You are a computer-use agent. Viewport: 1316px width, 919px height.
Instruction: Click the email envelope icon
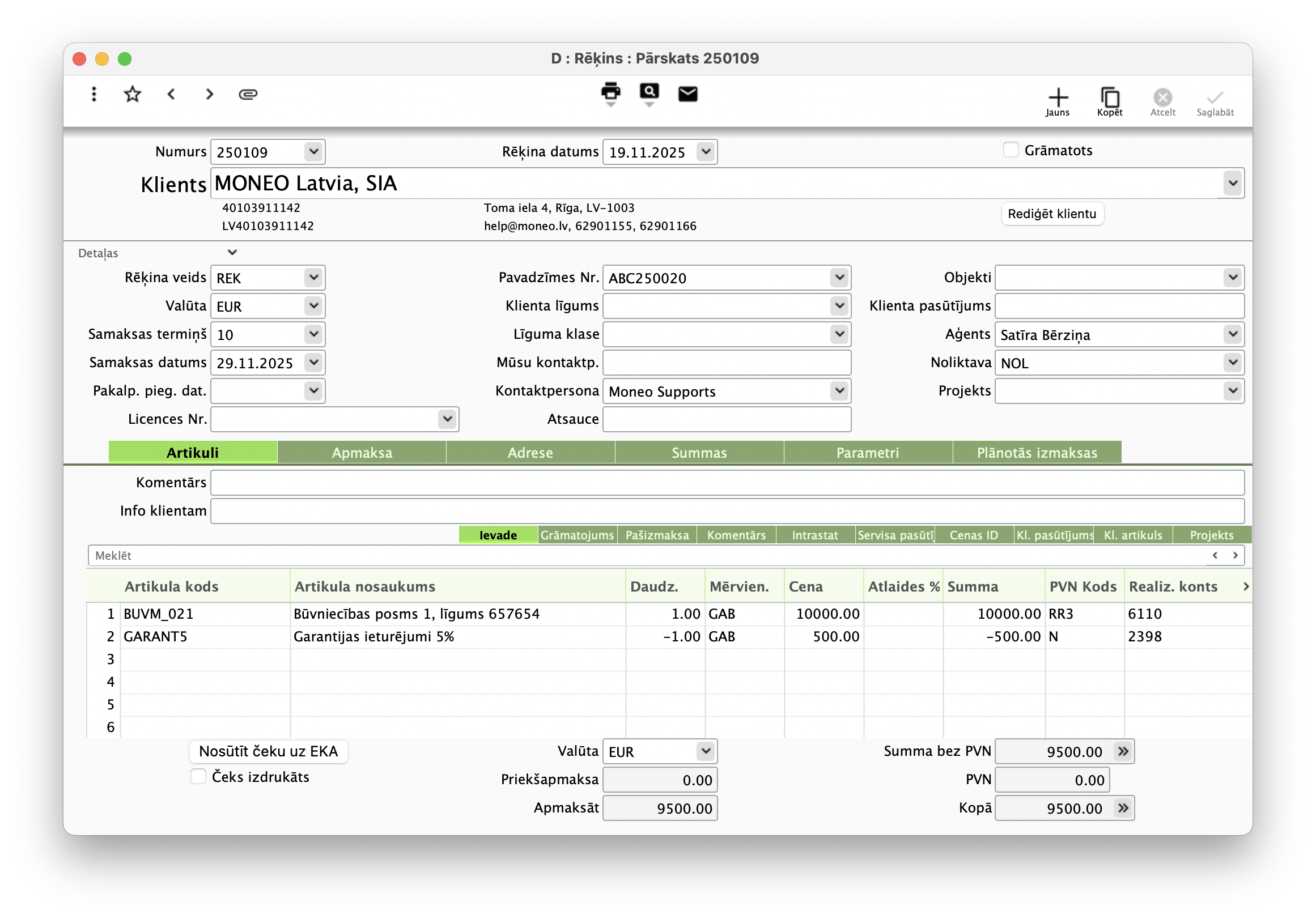[x=687, y=93]
